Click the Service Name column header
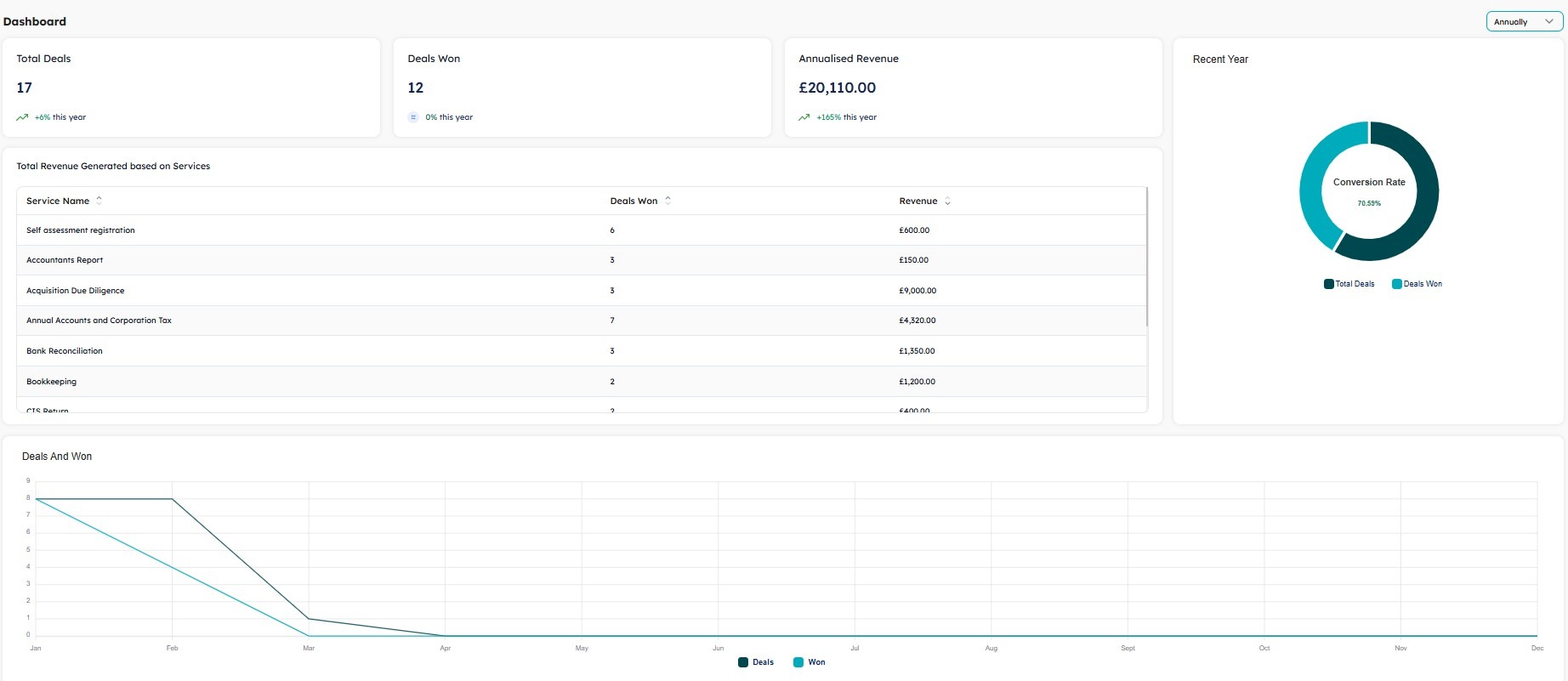 pyautogui.click(x=58, y=201)
